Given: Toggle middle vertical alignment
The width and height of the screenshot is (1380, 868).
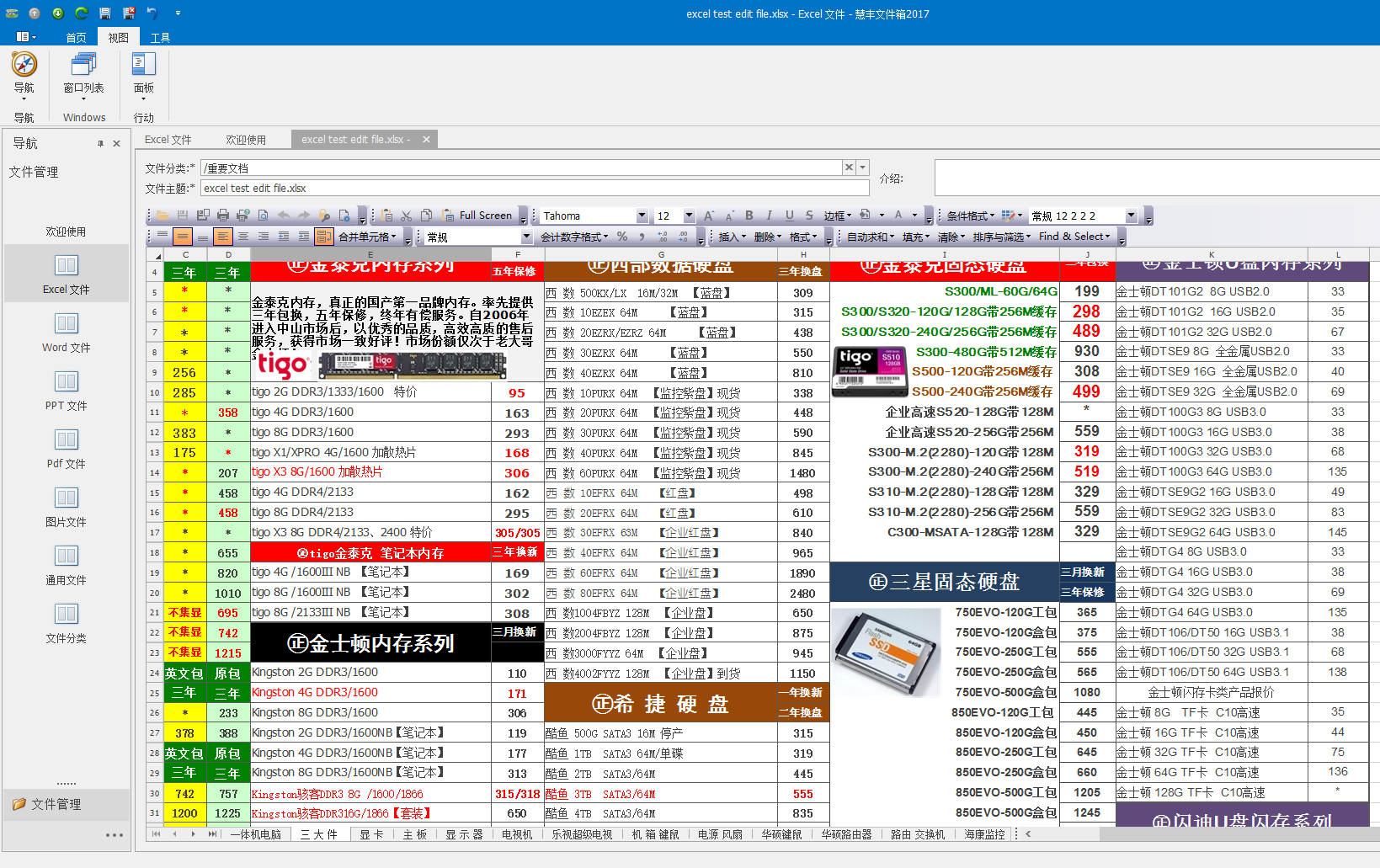Looking at the screenshot, I should pyautogui.click(x=183, y=237).
